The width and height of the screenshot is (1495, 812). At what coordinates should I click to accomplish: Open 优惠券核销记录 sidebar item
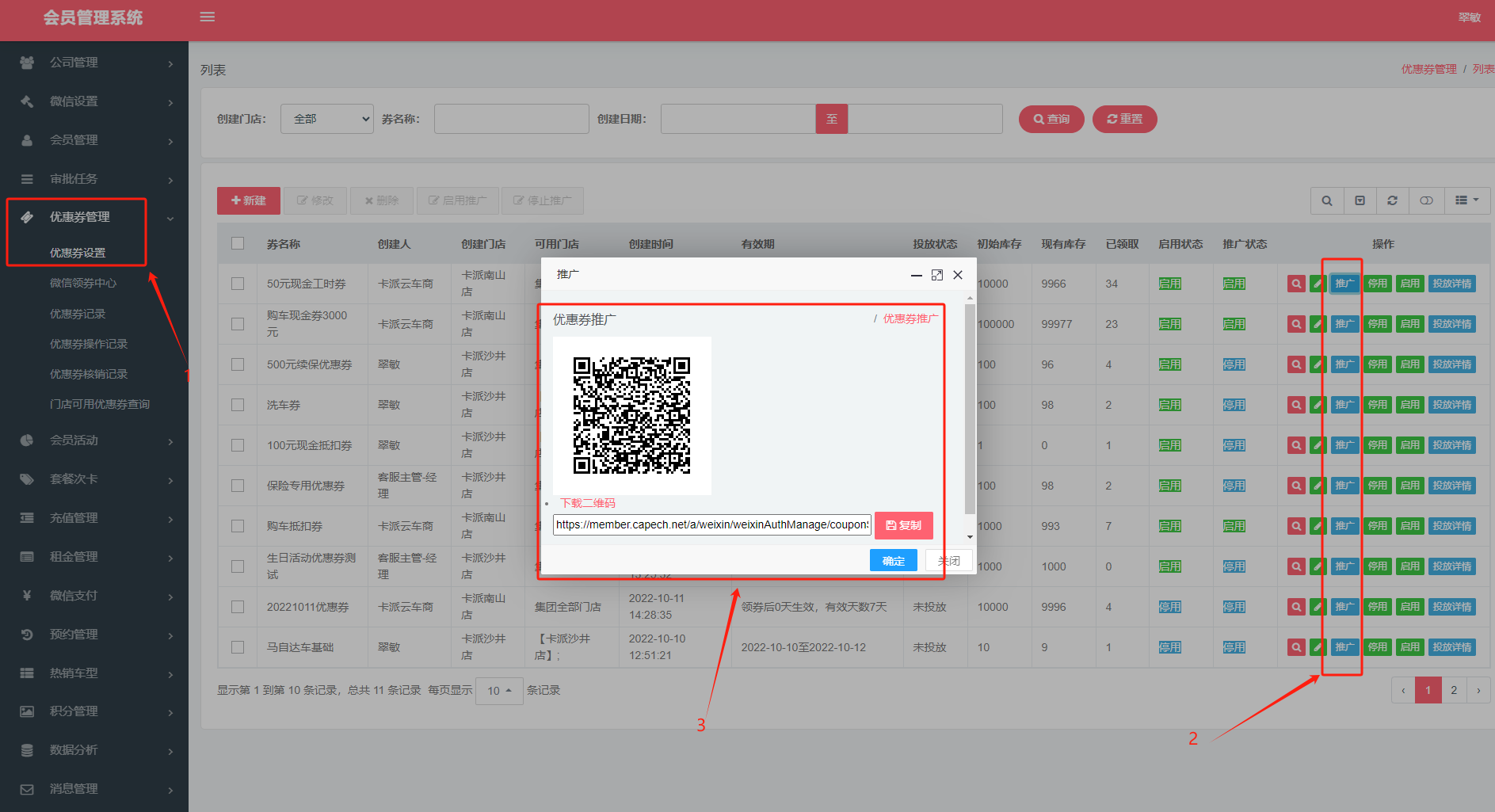tap(89, 374)
